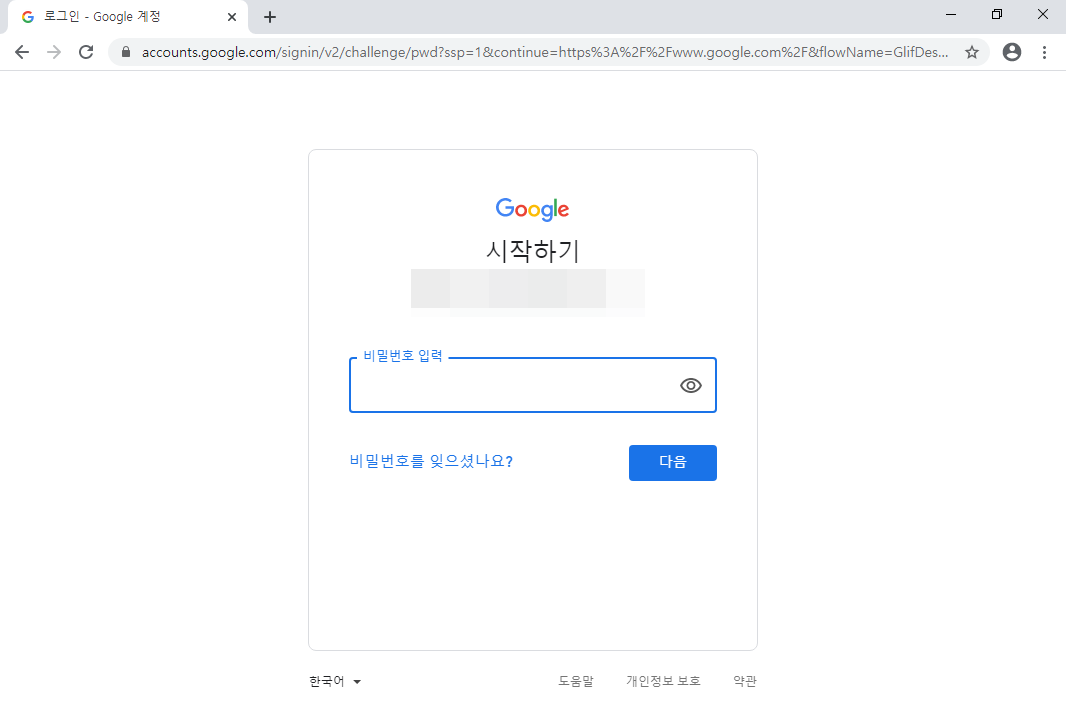Open the 개인정보 보호 link
This screenshot has height=728, width=1066.
[663, 681]
